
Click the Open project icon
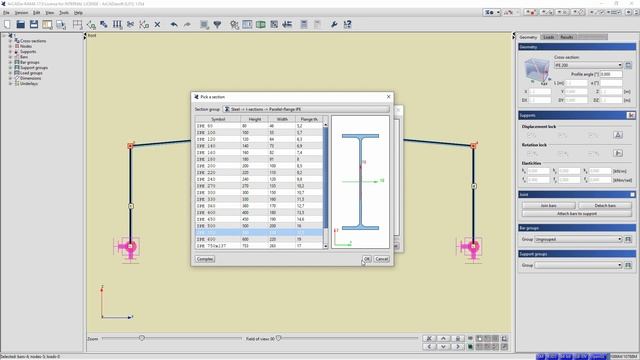[x=20, y=24]
